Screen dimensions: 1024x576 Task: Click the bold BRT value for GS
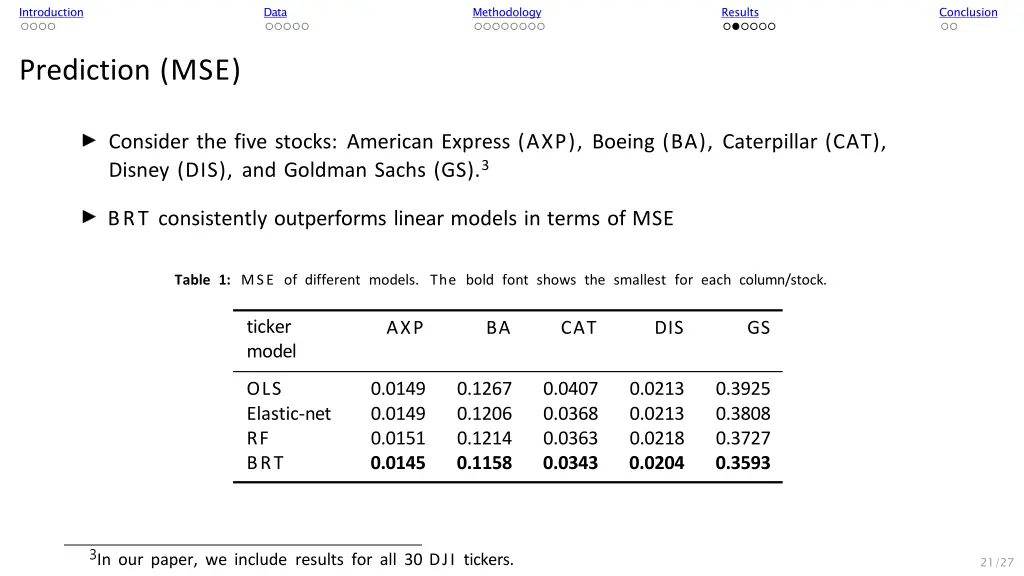[743, 463]
